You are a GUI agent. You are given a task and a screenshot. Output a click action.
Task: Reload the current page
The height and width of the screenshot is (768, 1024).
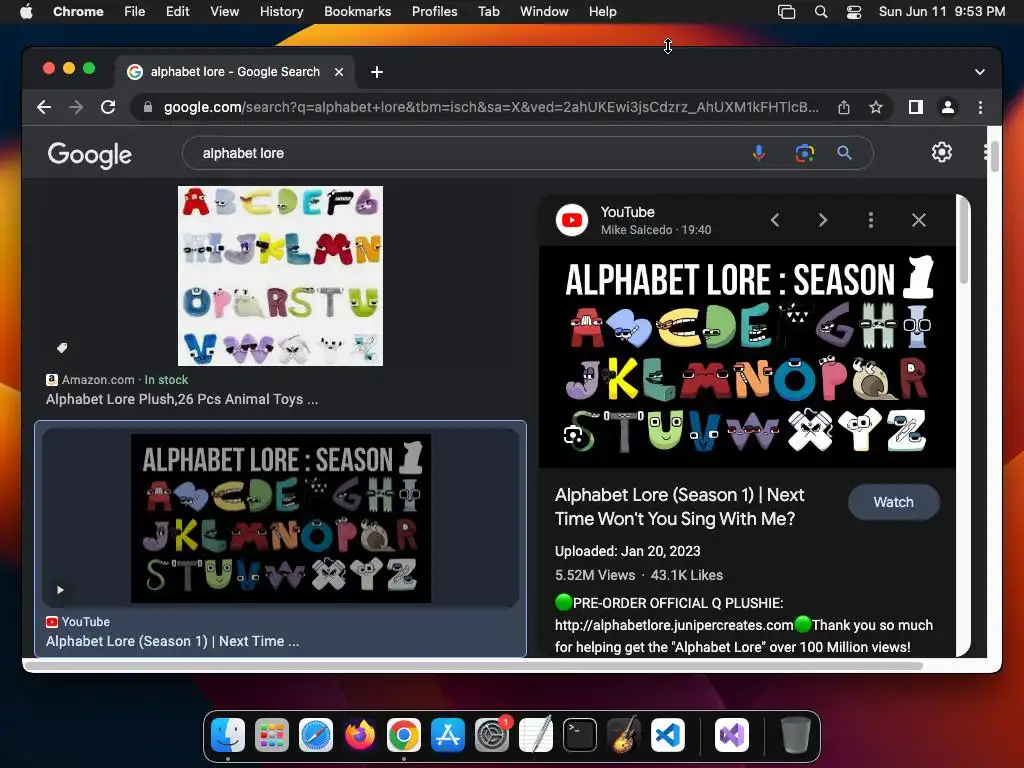pyautogui.click(x=108, y=107)
